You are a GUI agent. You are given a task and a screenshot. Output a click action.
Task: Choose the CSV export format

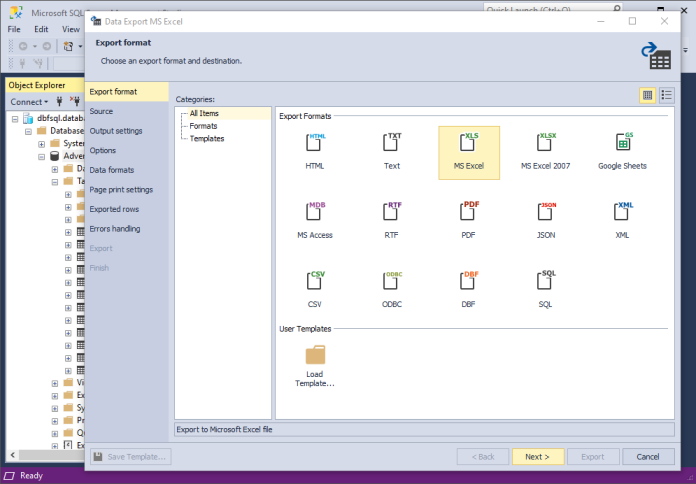315,290
